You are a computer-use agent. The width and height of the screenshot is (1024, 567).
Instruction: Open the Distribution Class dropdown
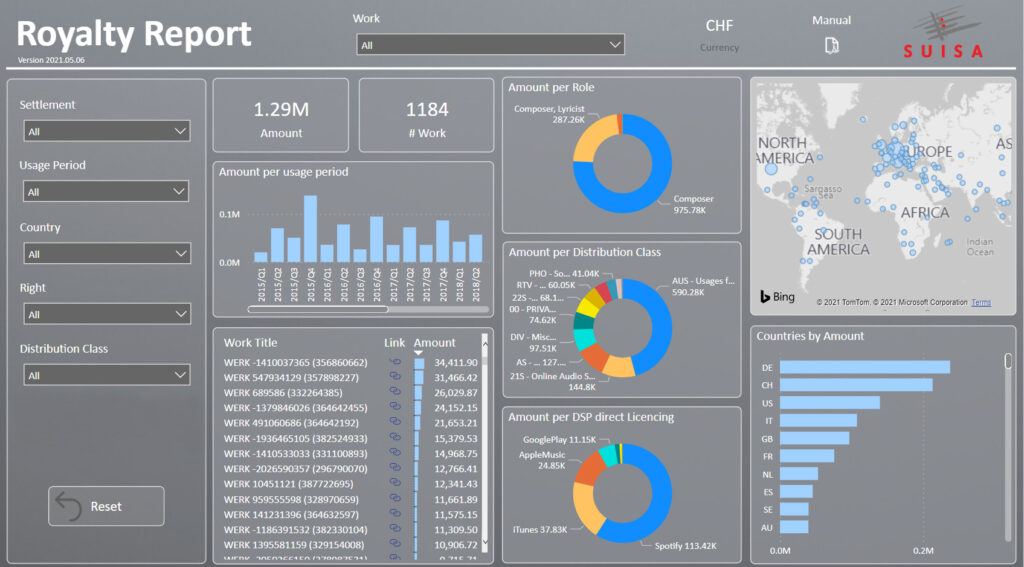tap(105, 375)
